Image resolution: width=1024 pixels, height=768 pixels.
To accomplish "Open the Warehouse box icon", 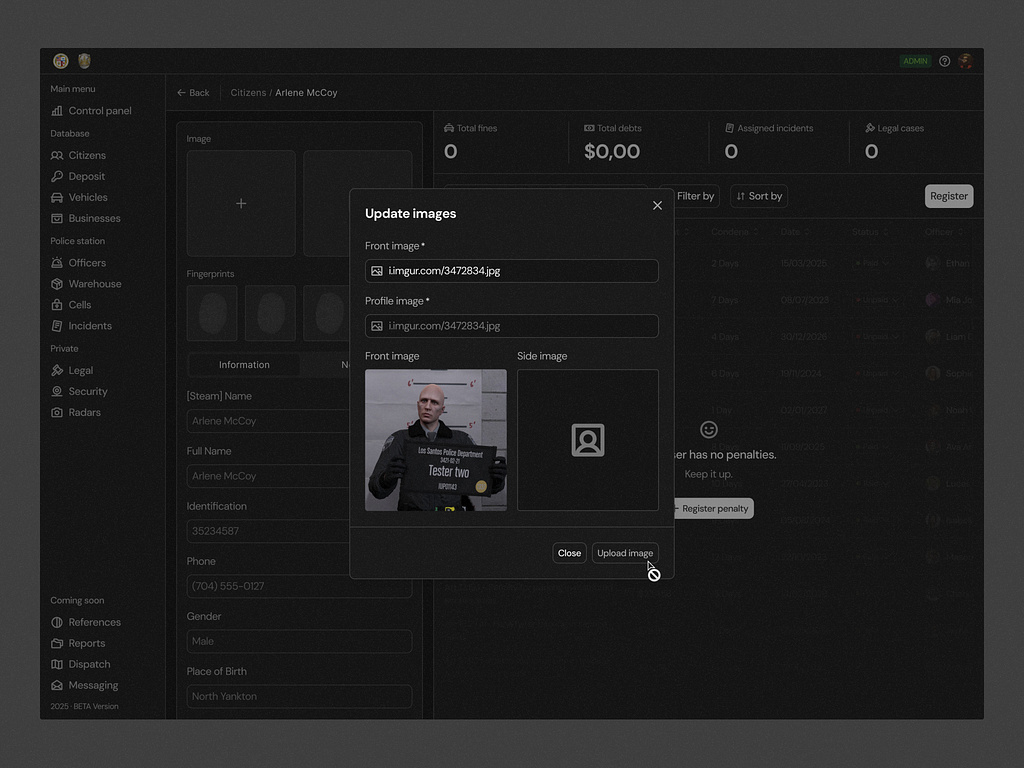I will click(59, 283).
